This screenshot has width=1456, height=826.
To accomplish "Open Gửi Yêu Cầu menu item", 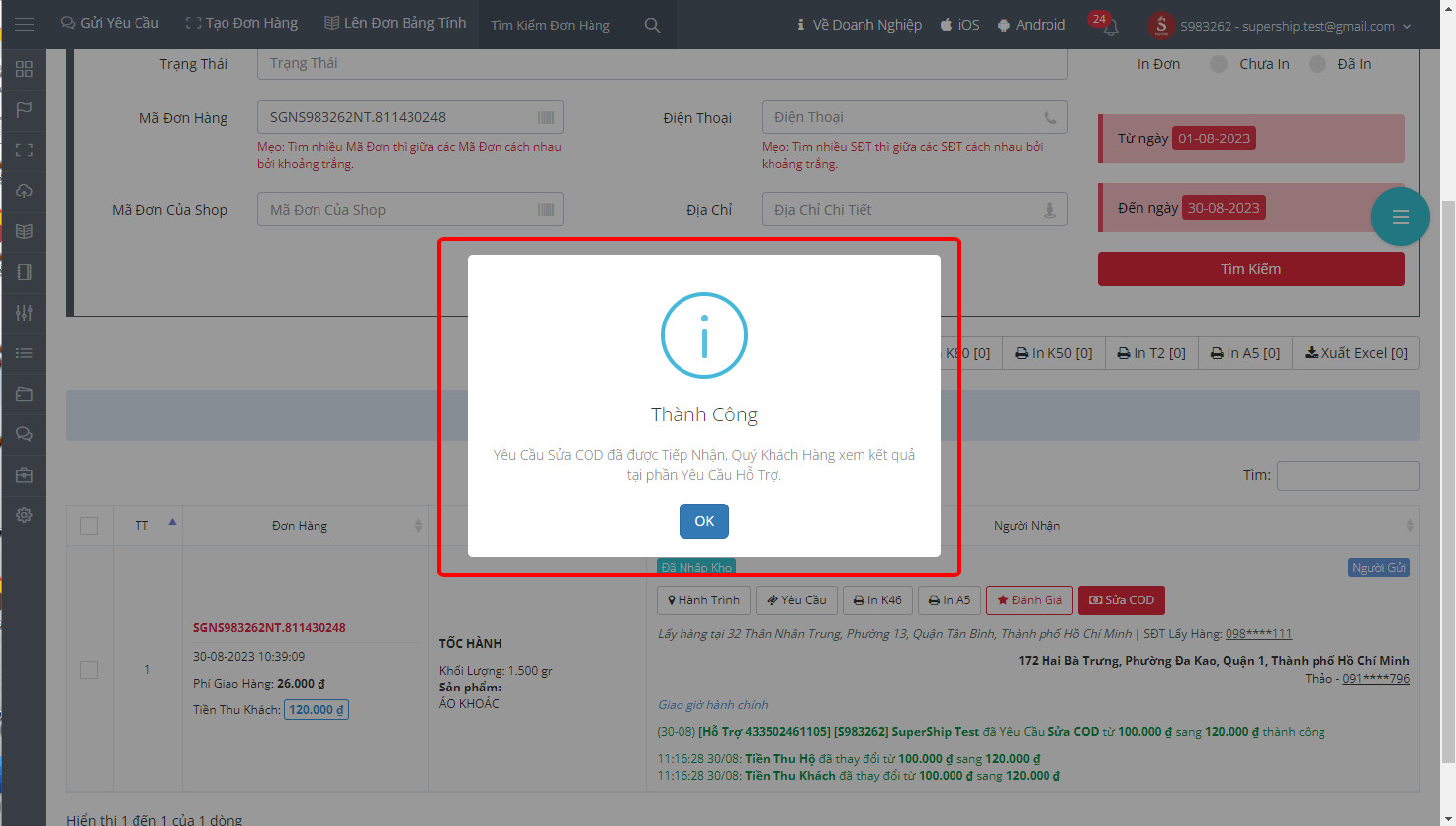I will [110, 23].
